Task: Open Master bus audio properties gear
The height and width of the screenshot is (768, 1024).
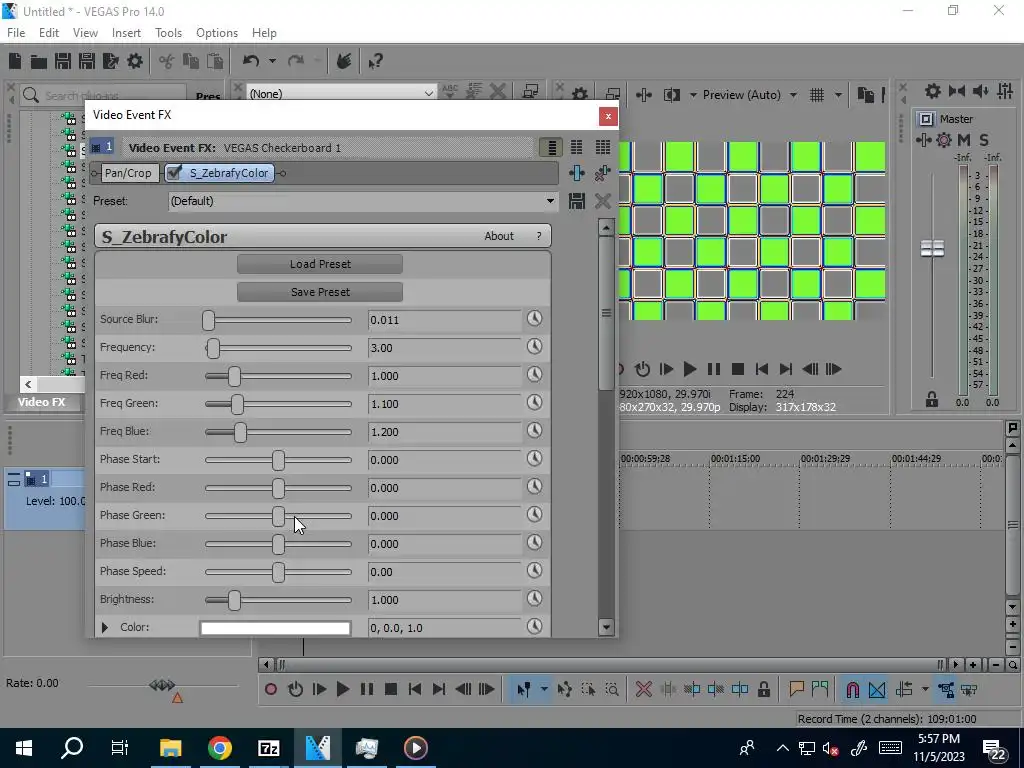Action: (x=933, y=91)
